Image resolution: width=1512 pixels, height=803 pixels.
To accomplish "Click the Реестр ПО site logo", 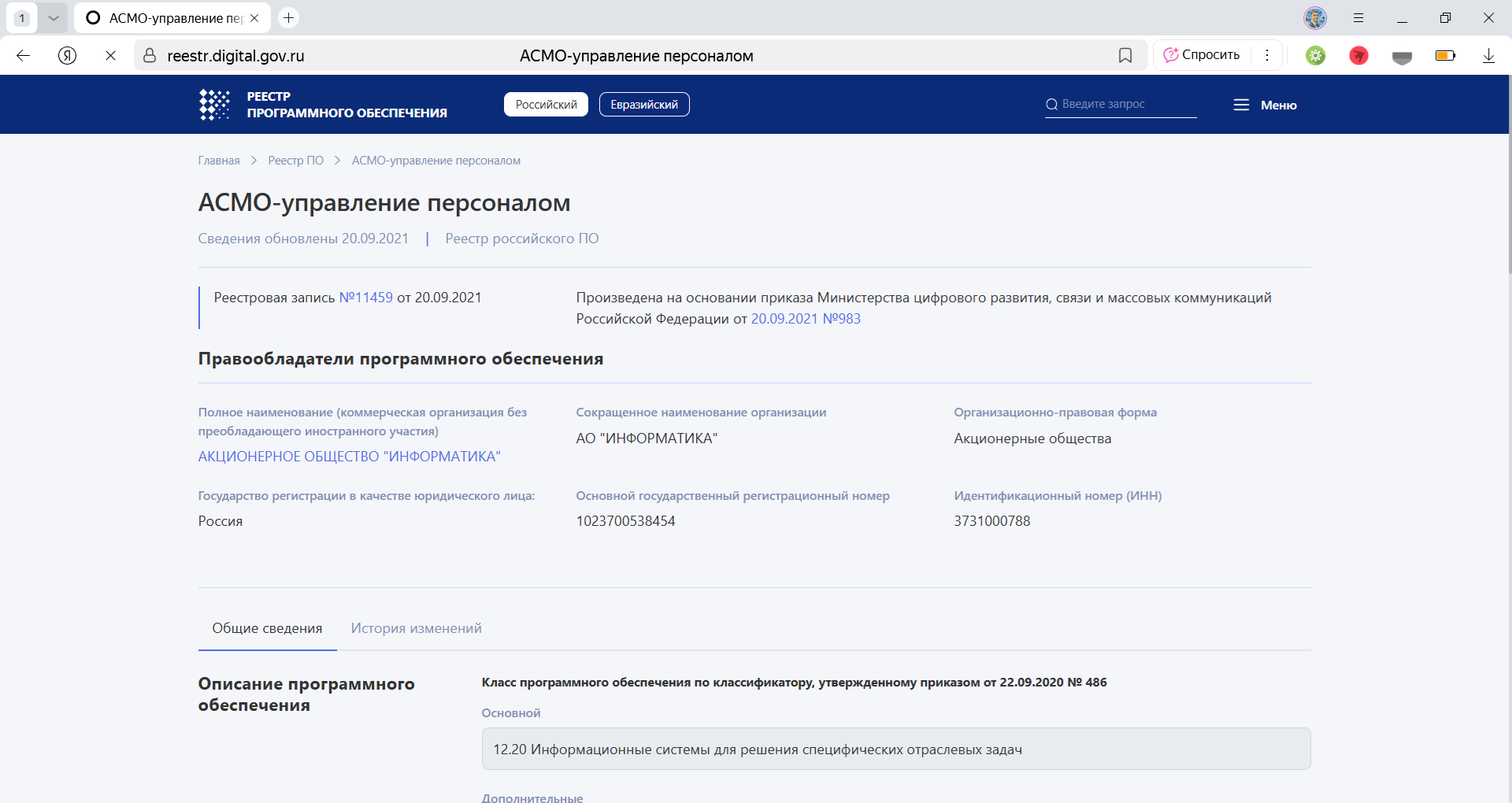I will (x=323, y=104).
